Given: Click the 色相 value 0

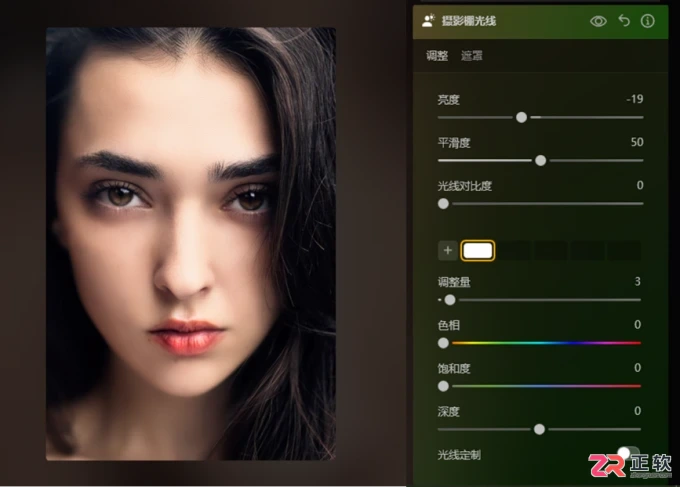Looking at the screenshot, I should pos(637,325).
